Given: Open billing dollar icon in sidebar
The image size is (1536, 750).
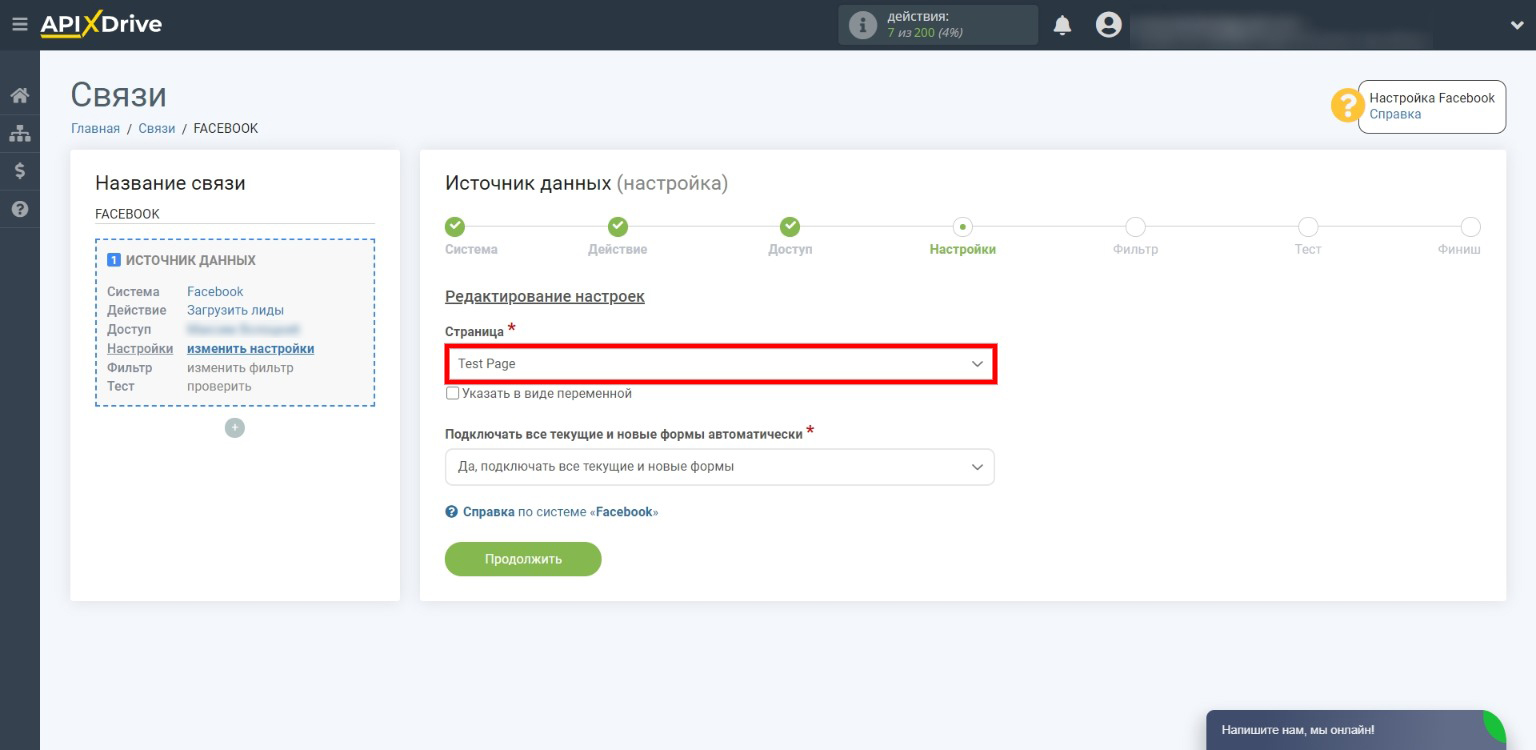Looking at the screenshot, I should (19, 171).
